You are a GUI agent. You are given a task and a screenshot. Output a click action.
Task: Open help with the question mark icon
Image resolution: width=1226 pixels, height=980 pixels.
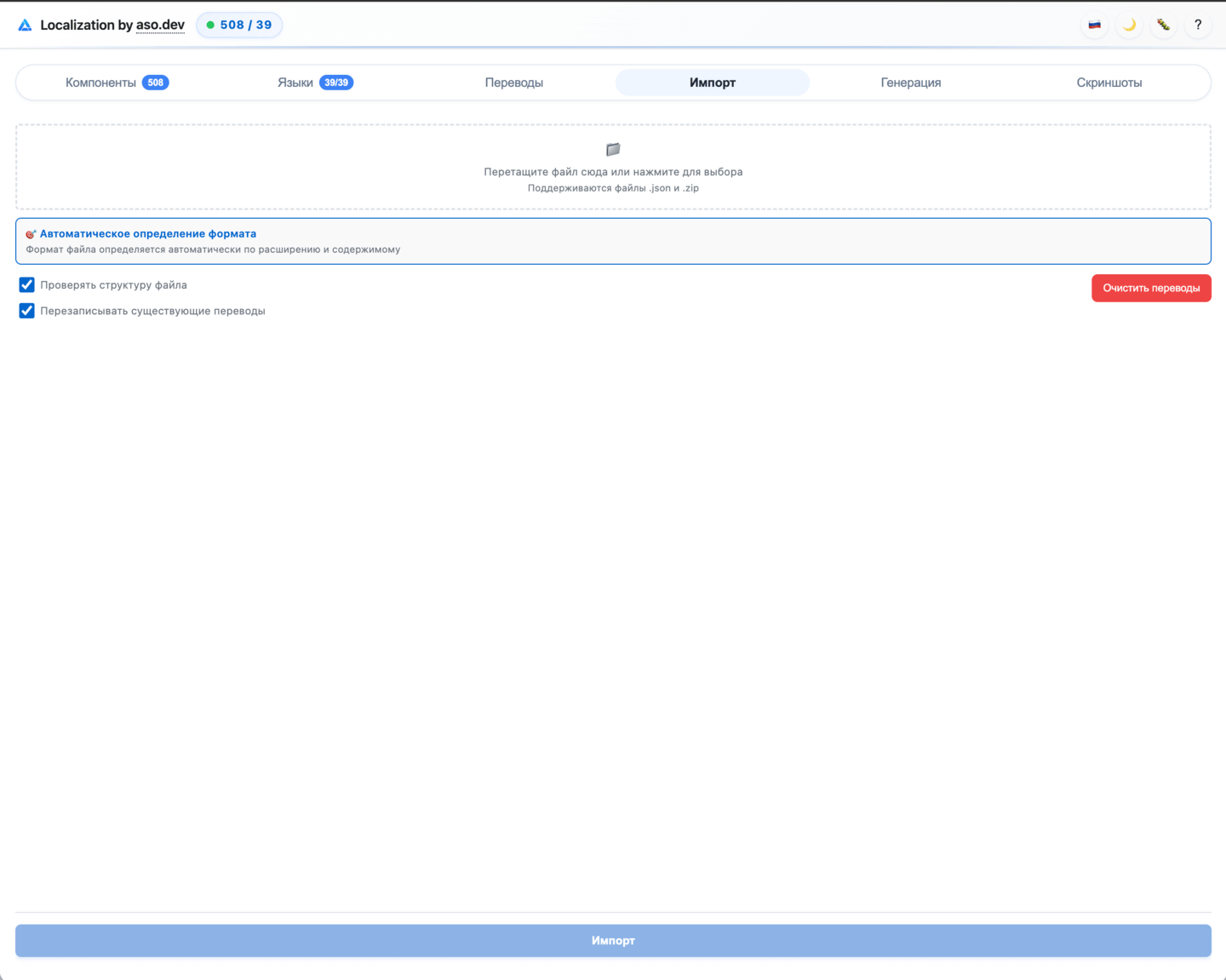1197,25
